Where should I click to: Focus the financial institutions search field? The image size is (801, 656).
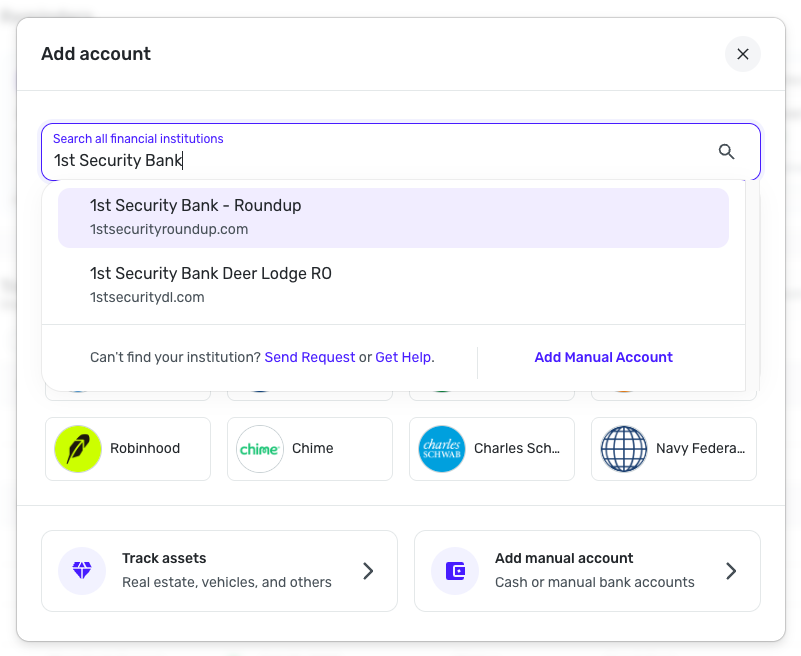pos(380,160)
